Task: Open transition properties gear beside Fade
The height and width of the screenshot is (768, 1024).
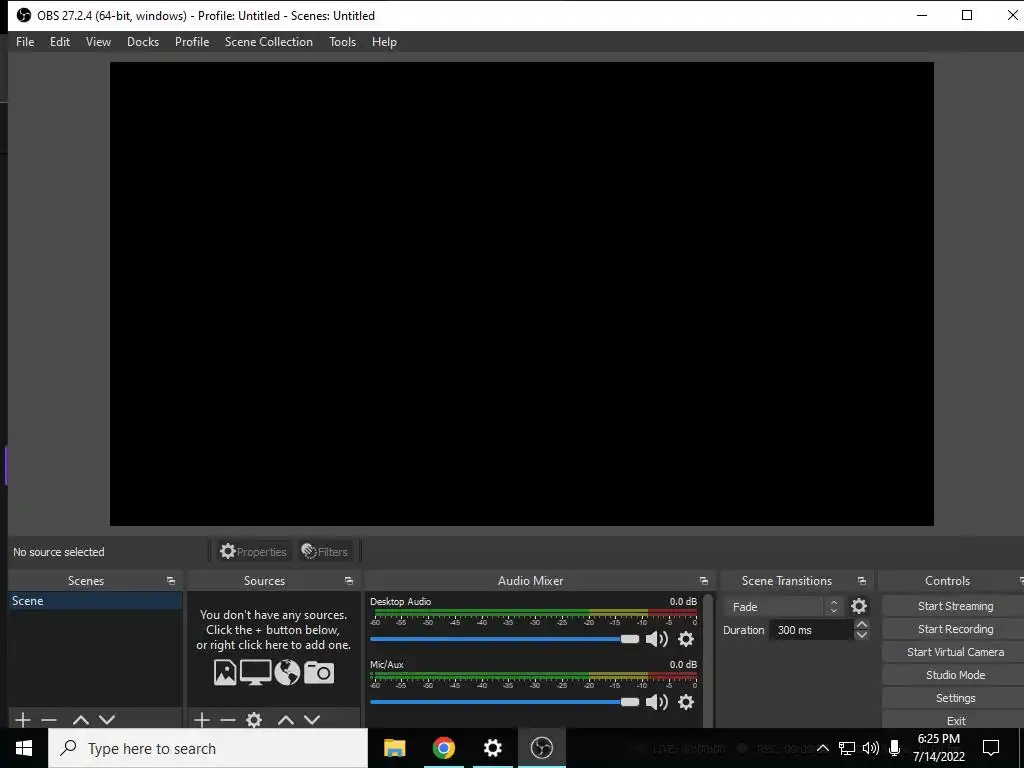Action: (x=859, y=607)
